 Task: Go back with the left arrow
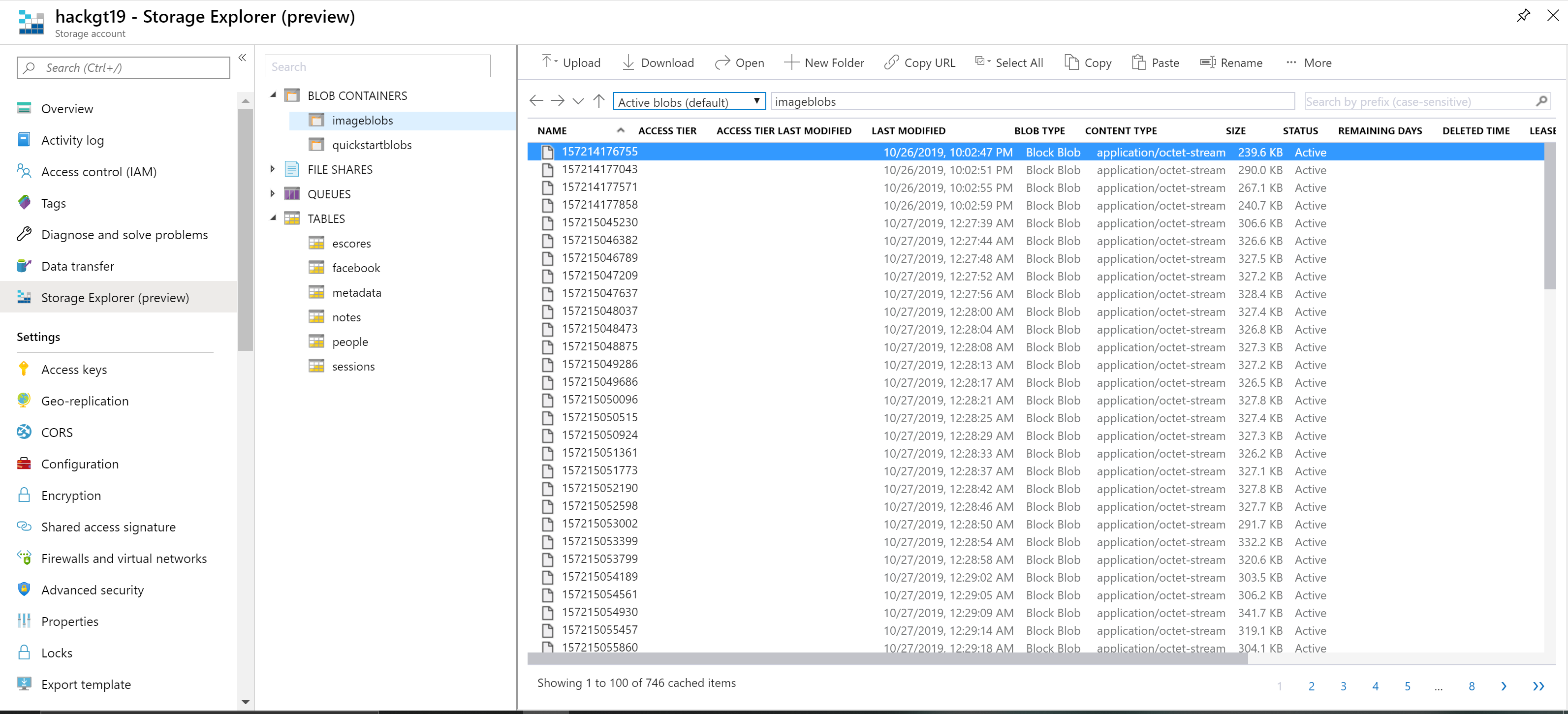pyautogui.click(x=536, y=101)
